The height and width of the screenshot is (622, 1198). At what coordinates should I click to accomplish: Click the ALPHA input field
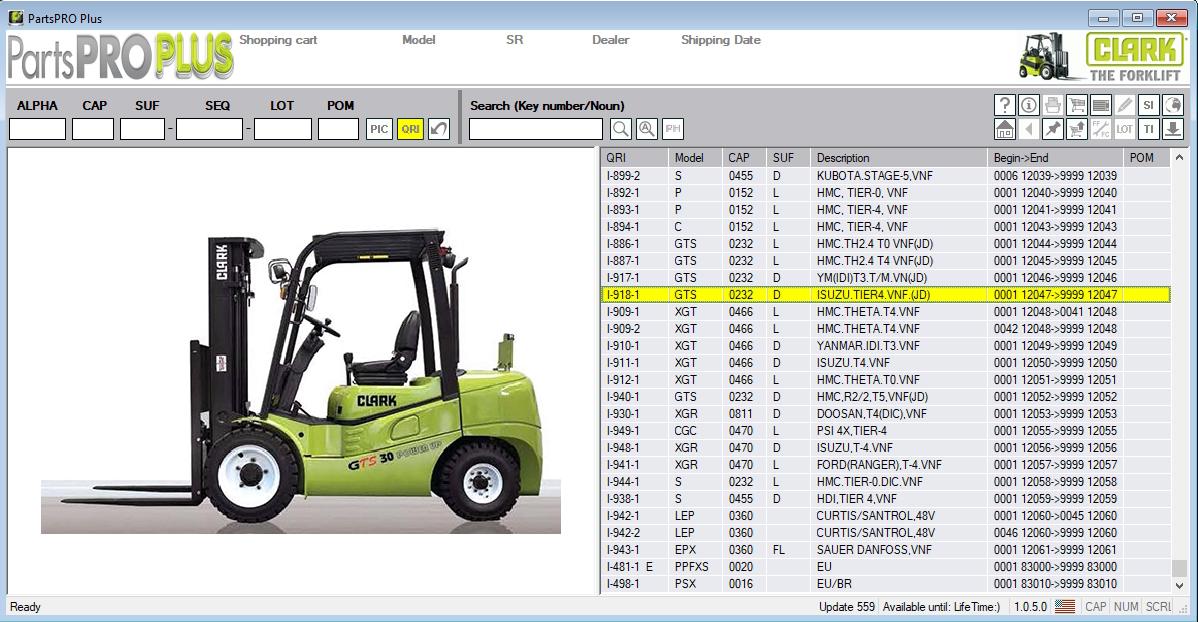37,129
